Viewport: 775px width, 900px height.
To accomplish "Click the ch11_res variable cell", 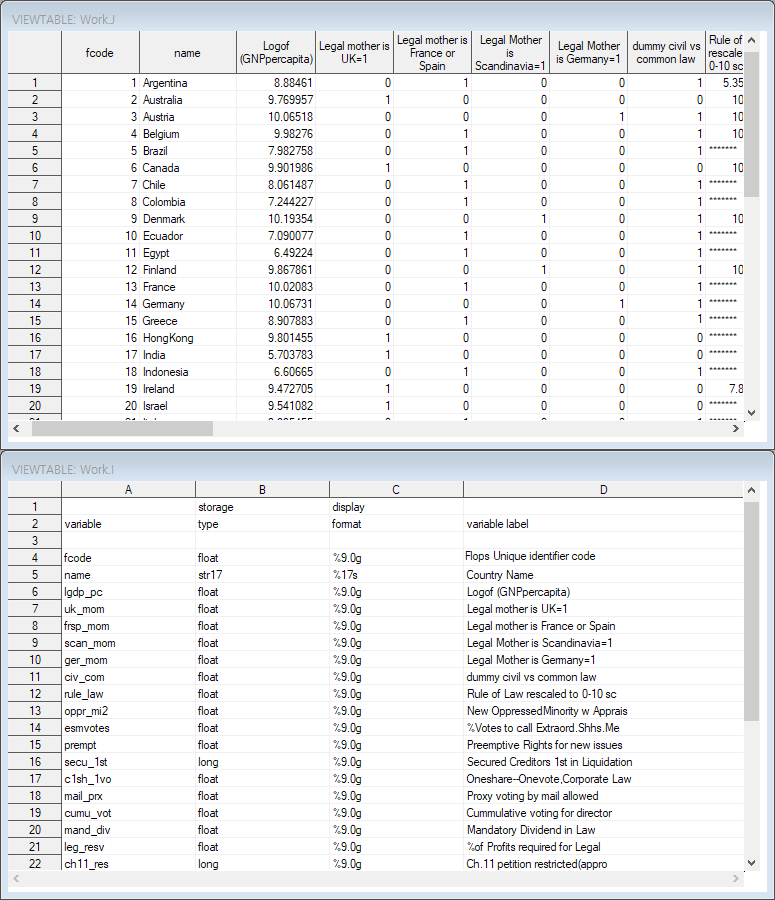I will point(129,863).
